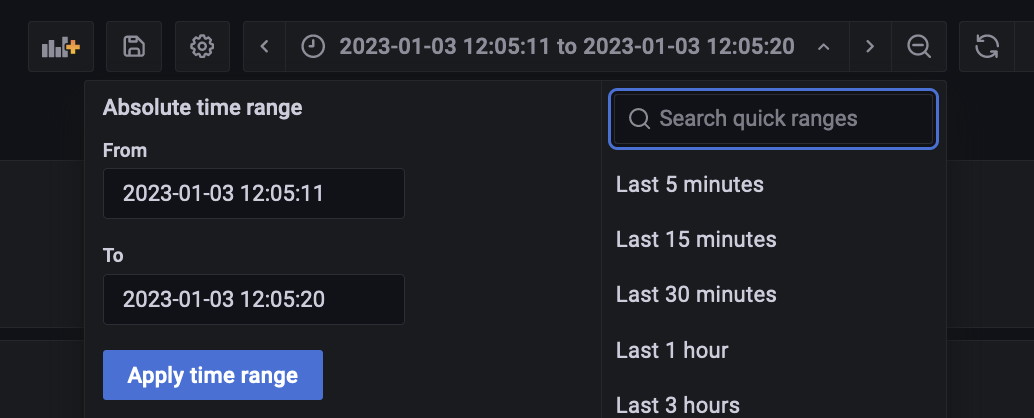Apply time range button

pos(213,375)
